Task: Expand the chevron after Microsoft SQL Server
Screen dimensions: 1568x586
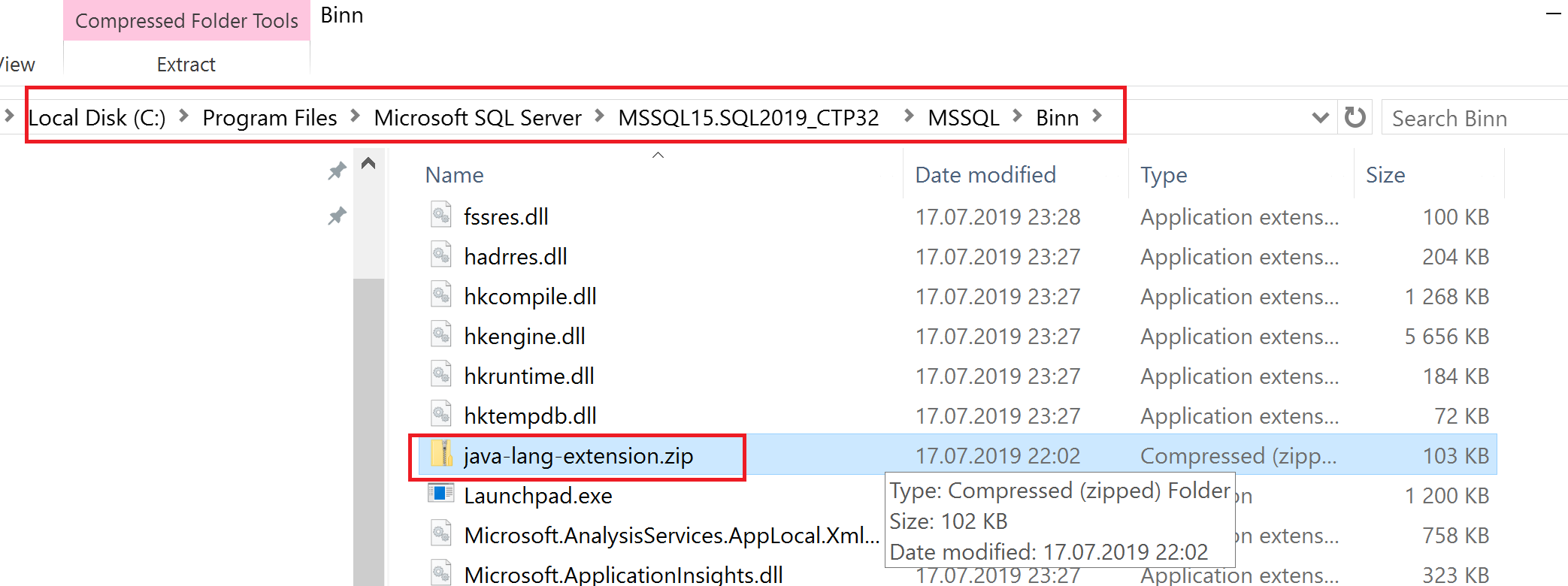Action: tap(600, 116)
